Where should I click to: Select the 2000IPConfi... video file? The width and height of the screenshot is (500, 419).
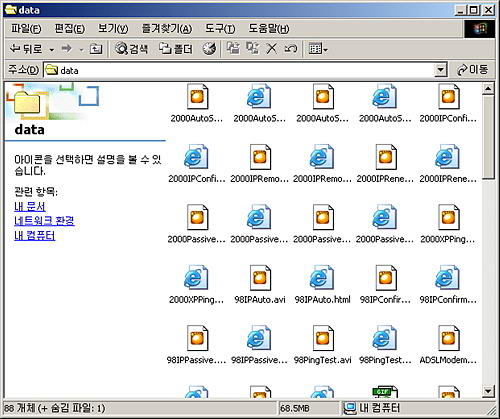click(448, 103)
